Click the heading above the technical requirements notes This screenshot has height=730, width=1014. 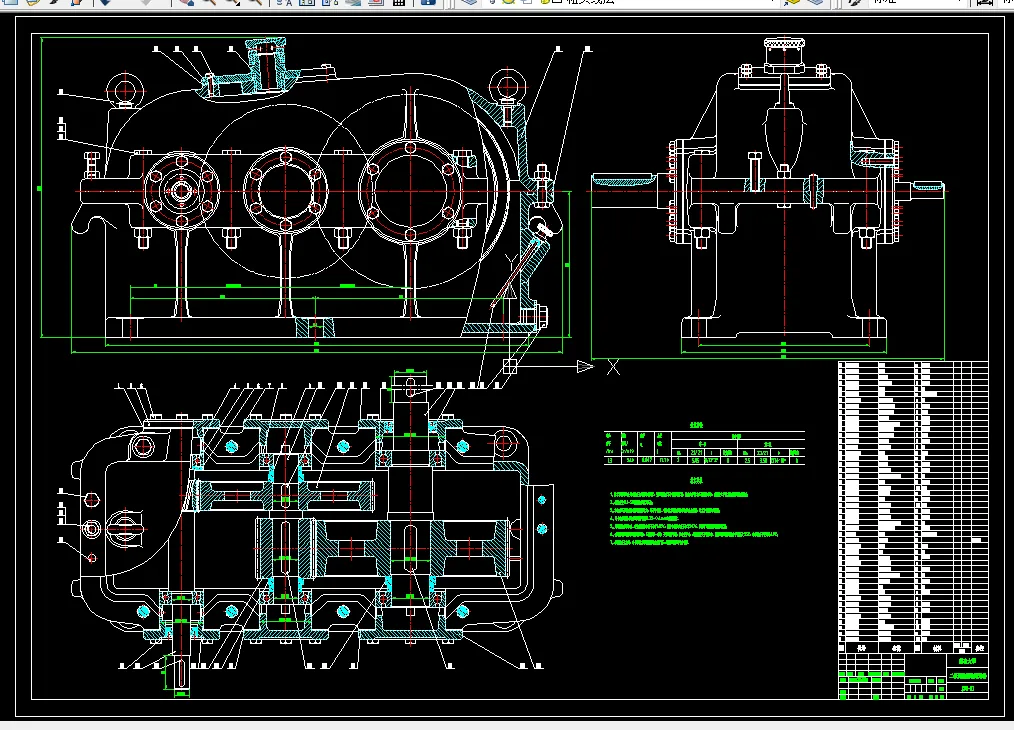[x=696, y=480]
